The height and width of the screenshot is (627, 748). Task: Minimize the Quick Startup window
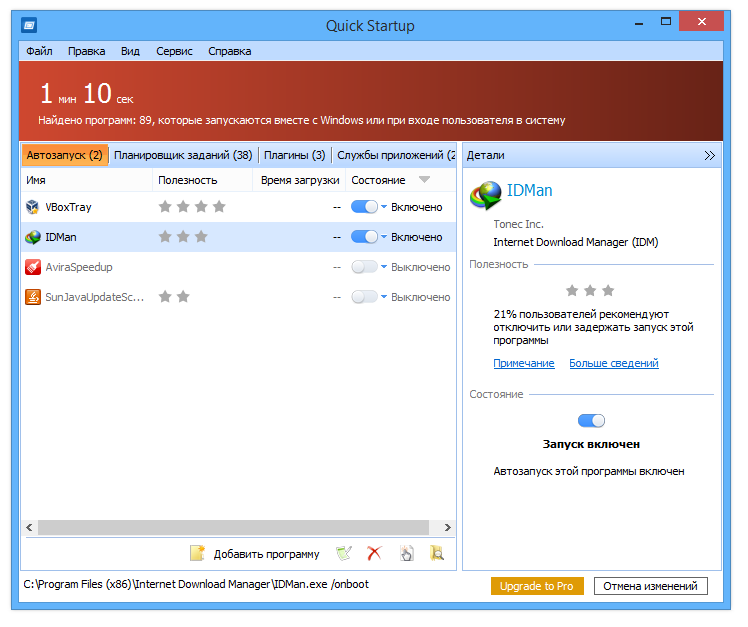click(639, 22)
